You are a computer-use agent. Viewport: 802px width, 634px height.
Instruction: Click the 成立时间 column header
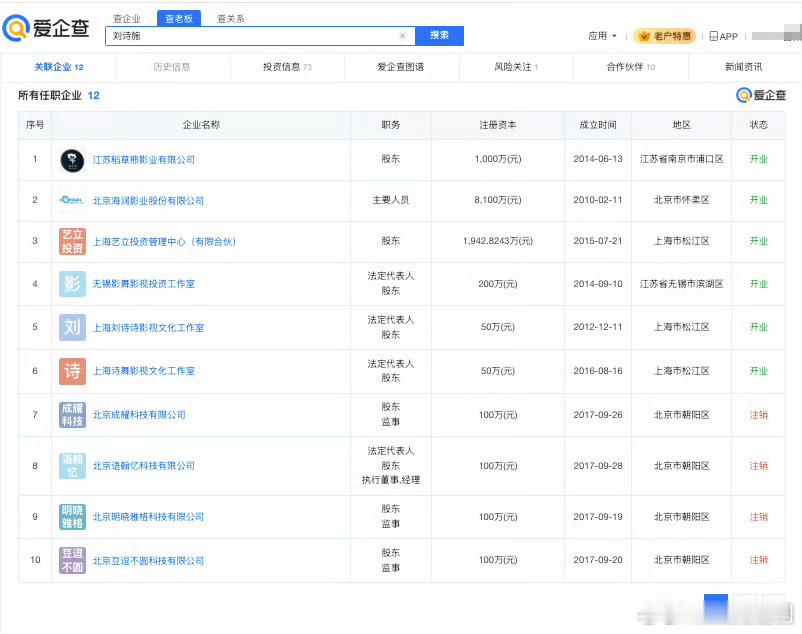click(598, 125)
